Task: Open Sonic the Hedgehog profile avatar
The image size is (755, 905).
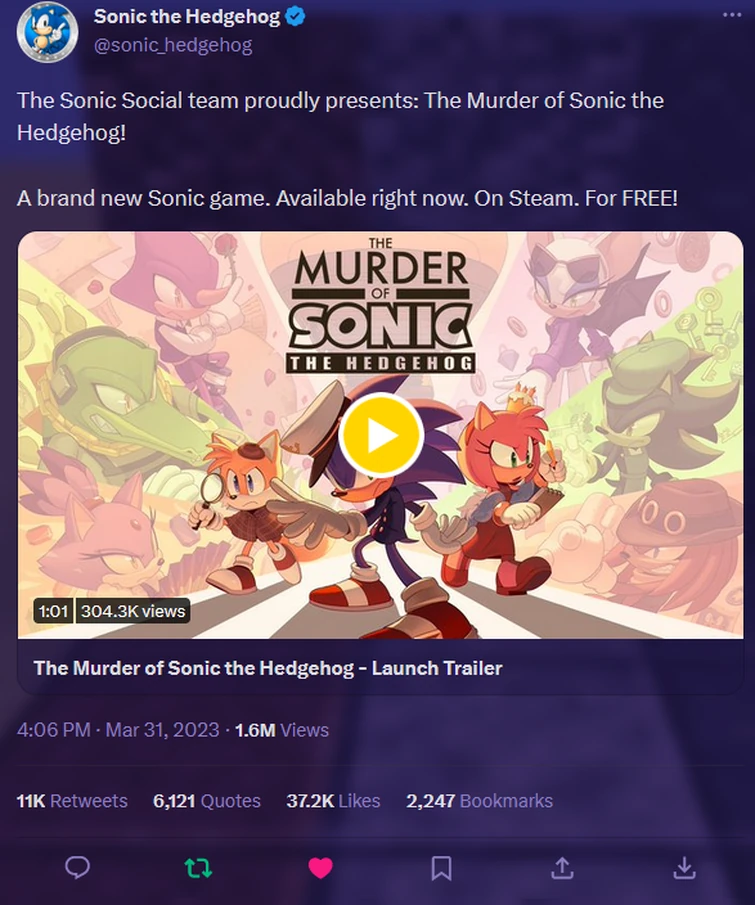Action: [46, 30]
